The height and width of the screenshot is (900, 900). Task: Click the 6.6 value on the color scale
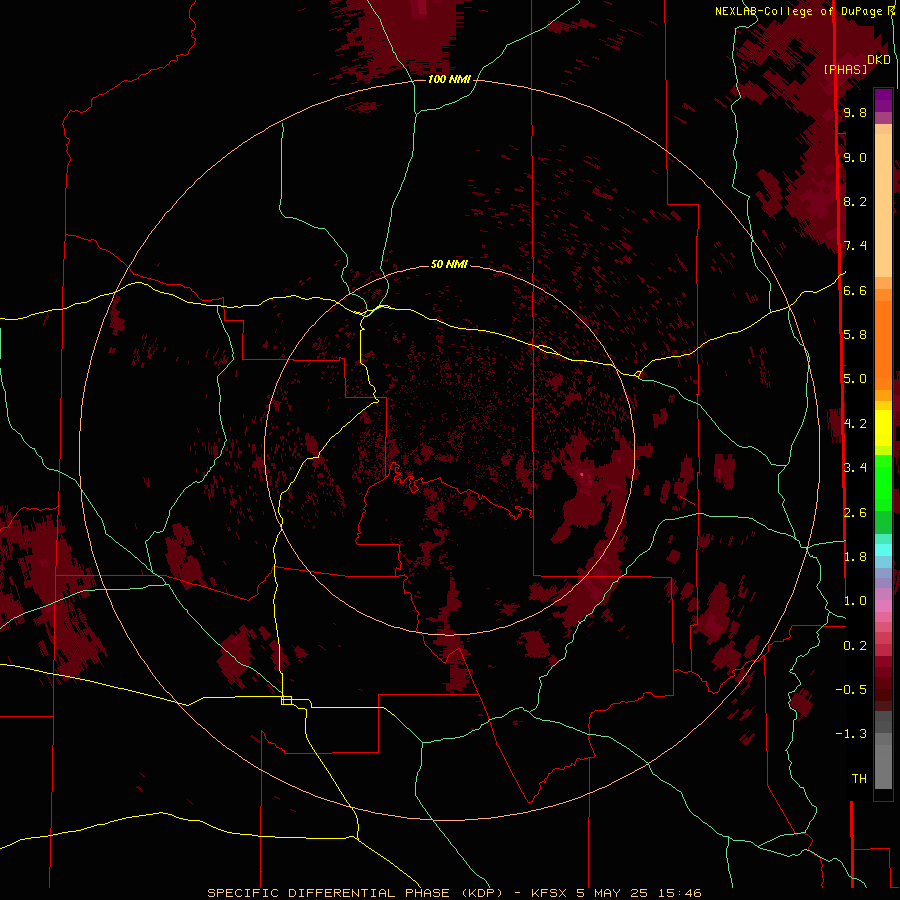[x=855, y=290]
